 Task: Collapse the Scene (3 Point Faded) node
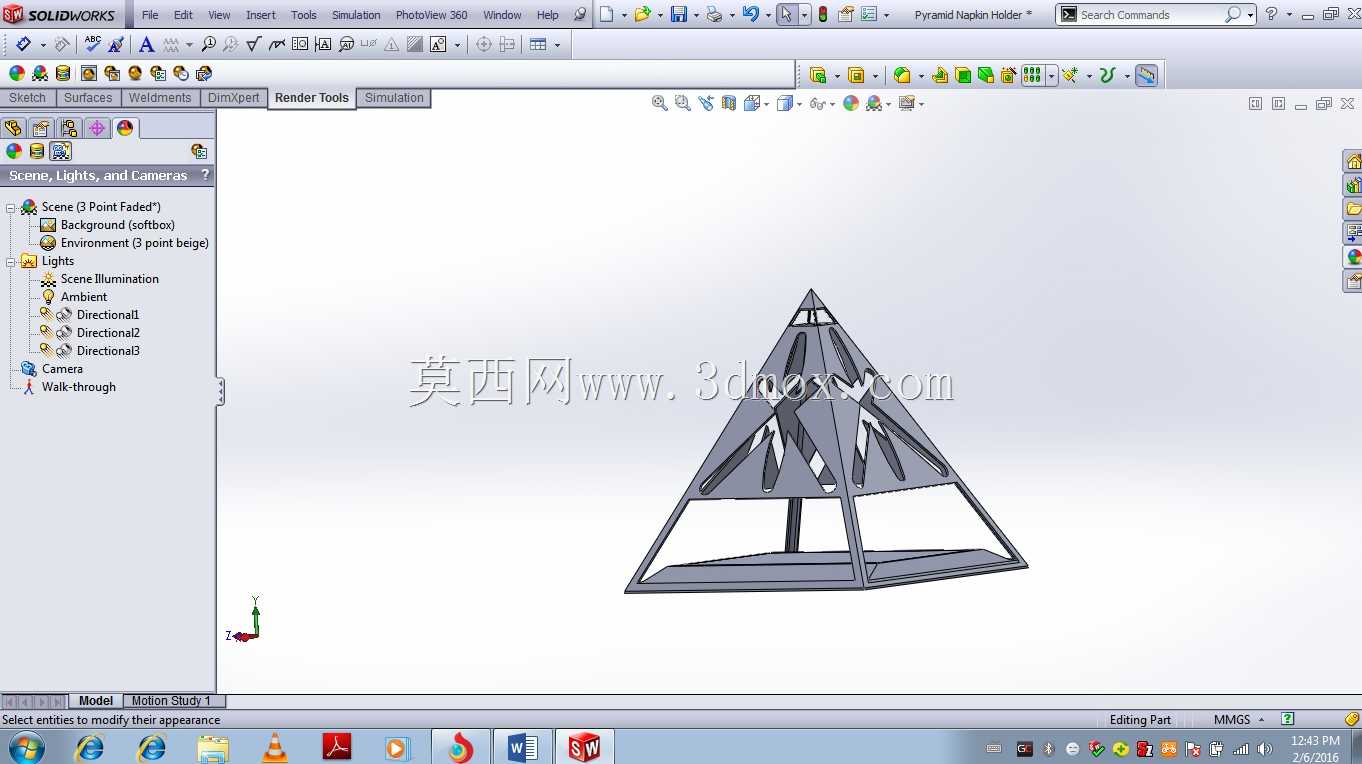pyautogui.click(x=11, y=207)
